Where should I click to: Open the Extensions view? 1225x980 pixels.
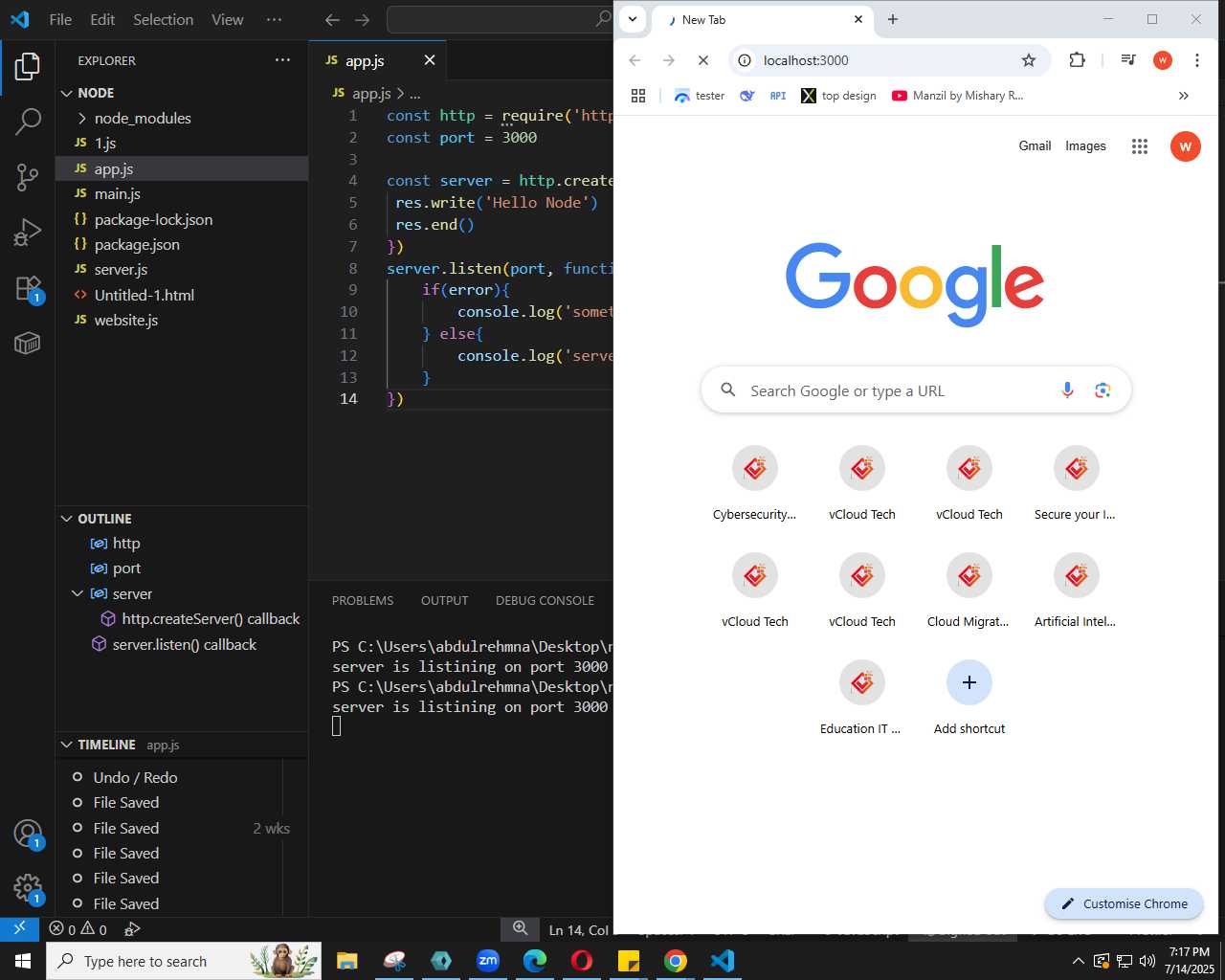pos(28,288)
